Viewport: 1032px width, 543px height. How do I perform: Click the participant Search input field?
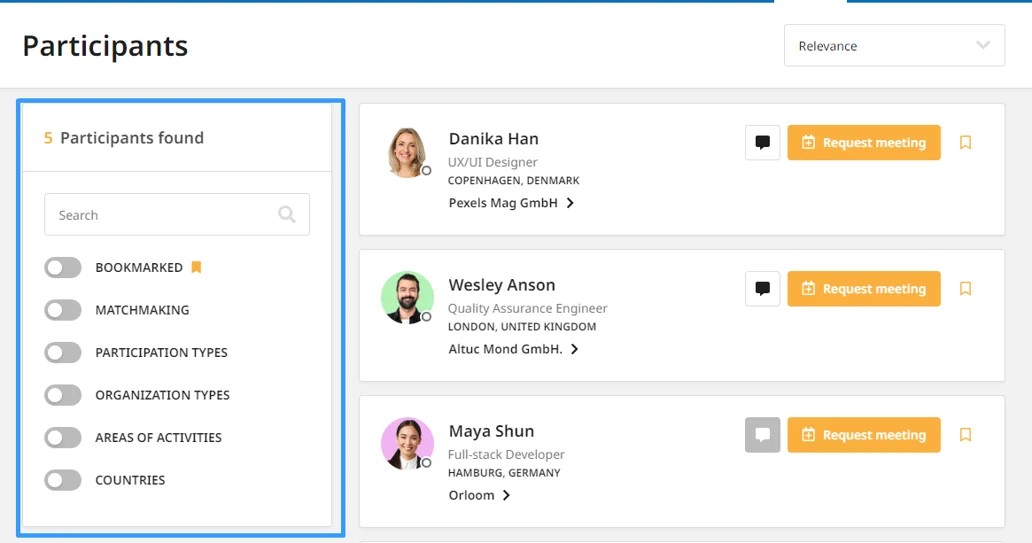160,215
